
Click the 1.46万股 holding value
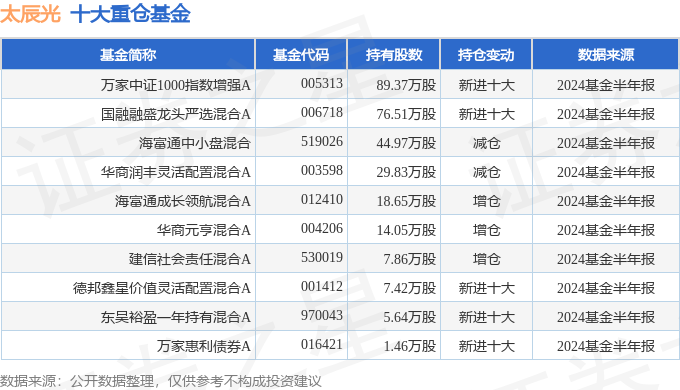tap(409, 347)
